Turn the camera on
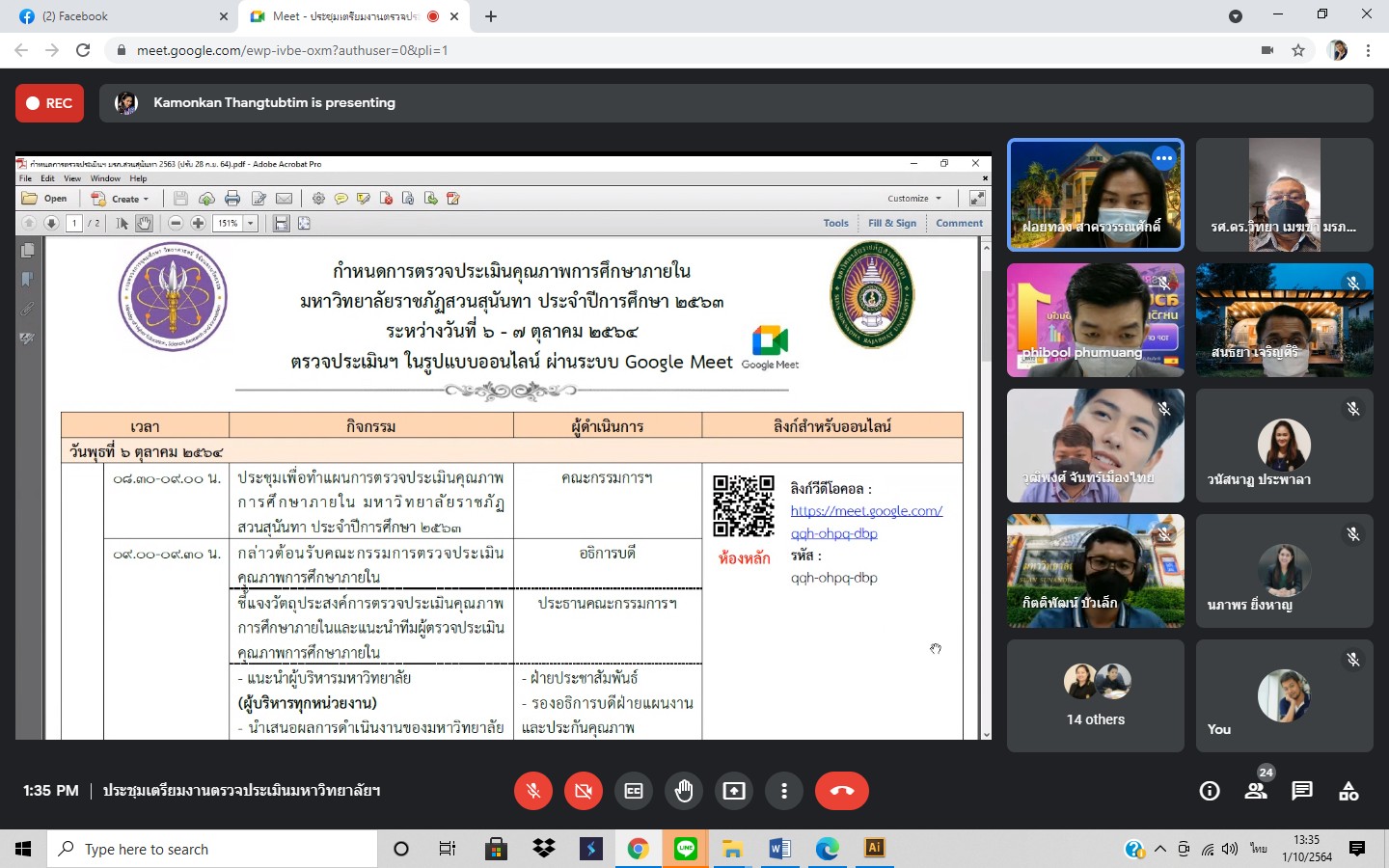 tap(584, 791)
